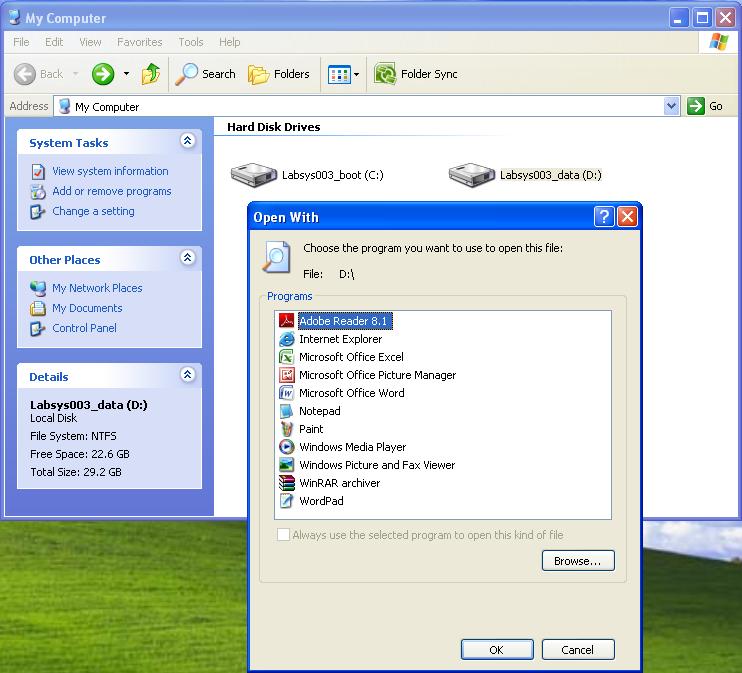The image size is (742, 673).
Task: Select "Microsoft Office Word" program name
Action: (x=352, y=393)
